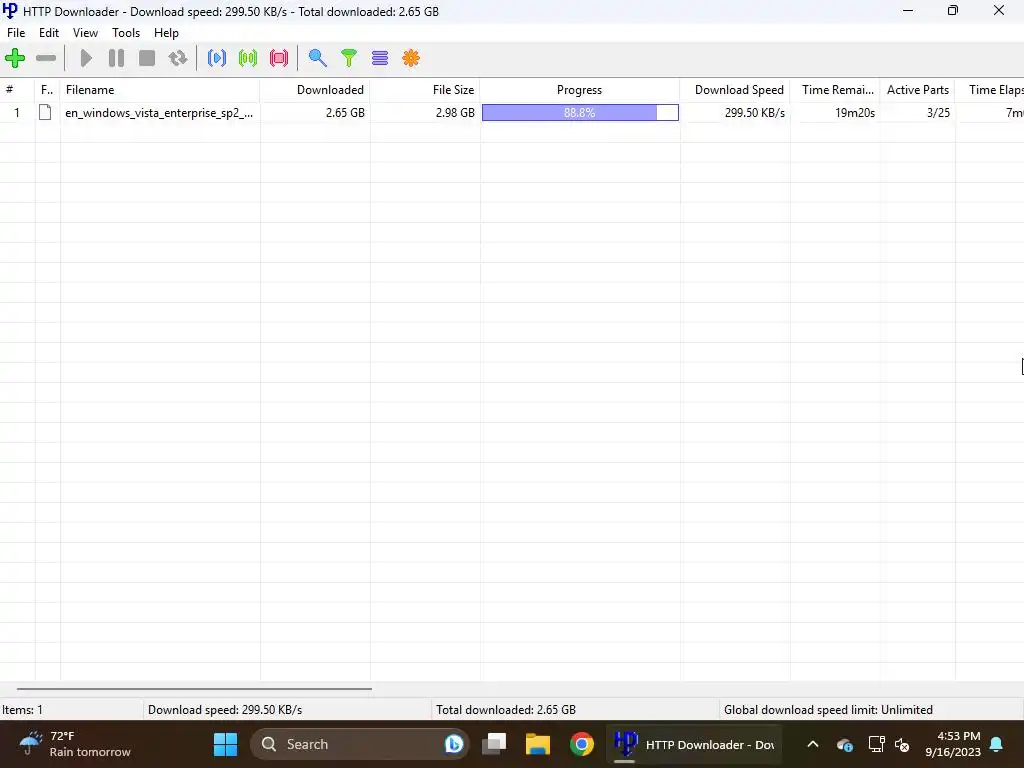Click the green Pause active downloads icon
Screen dimensions: 1024x768
pyautogui.click(x=248, y=58)
